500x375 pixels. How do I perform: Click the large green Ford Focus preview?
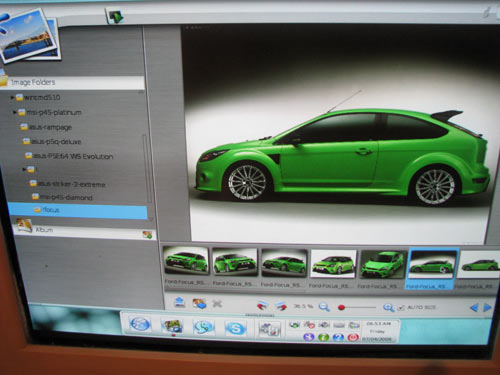click(340, 135)
